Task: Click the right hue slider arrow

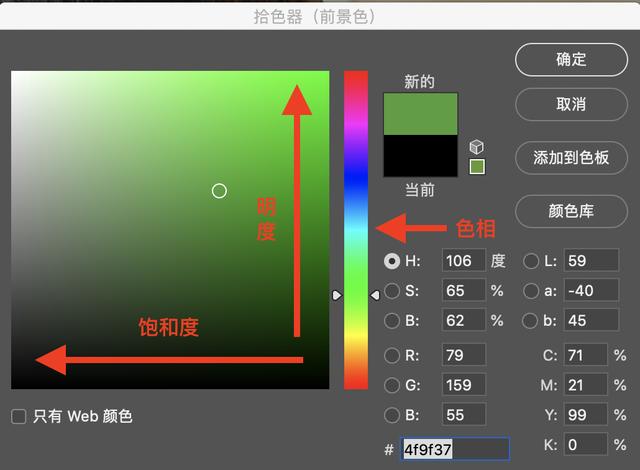Action: click(x=375, y=295)
